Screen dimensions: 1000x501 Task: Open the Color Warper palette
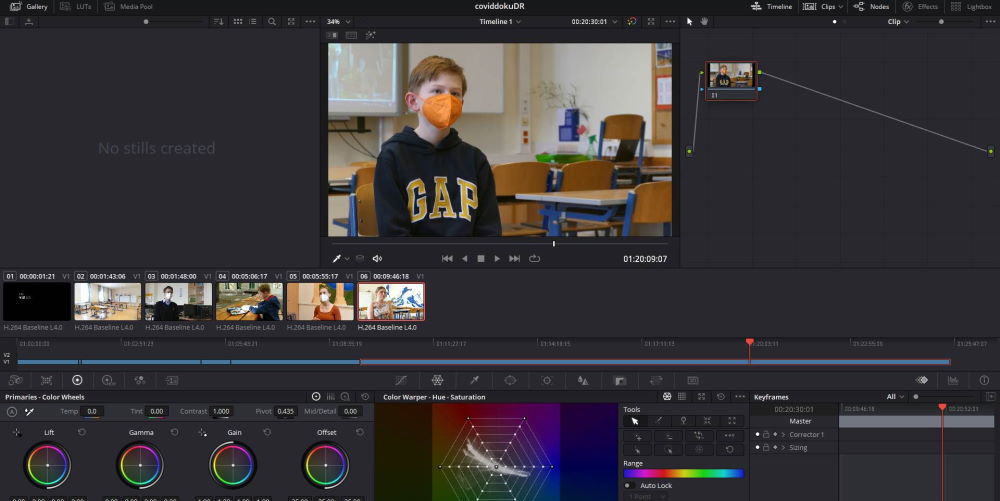[438, 381]
